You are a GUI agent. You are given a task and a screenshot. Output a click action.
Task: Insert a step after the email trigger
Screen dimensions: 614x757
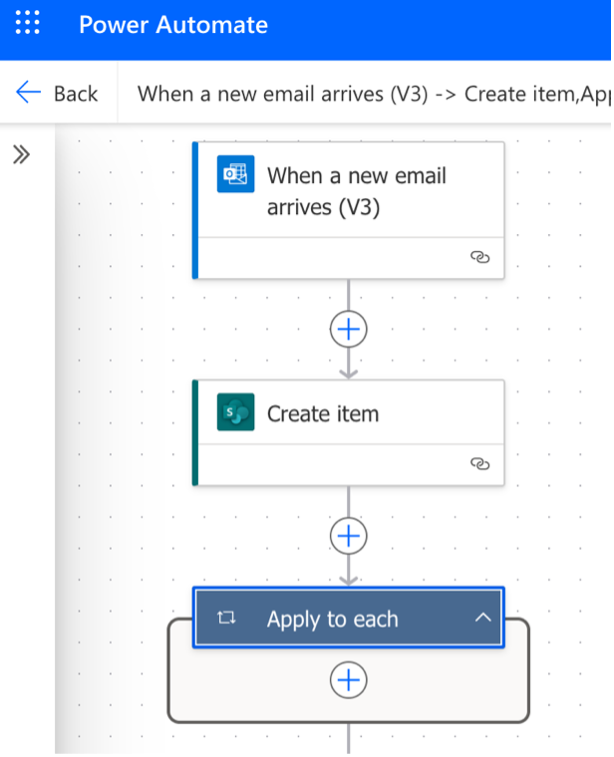[x=349, y=329]
